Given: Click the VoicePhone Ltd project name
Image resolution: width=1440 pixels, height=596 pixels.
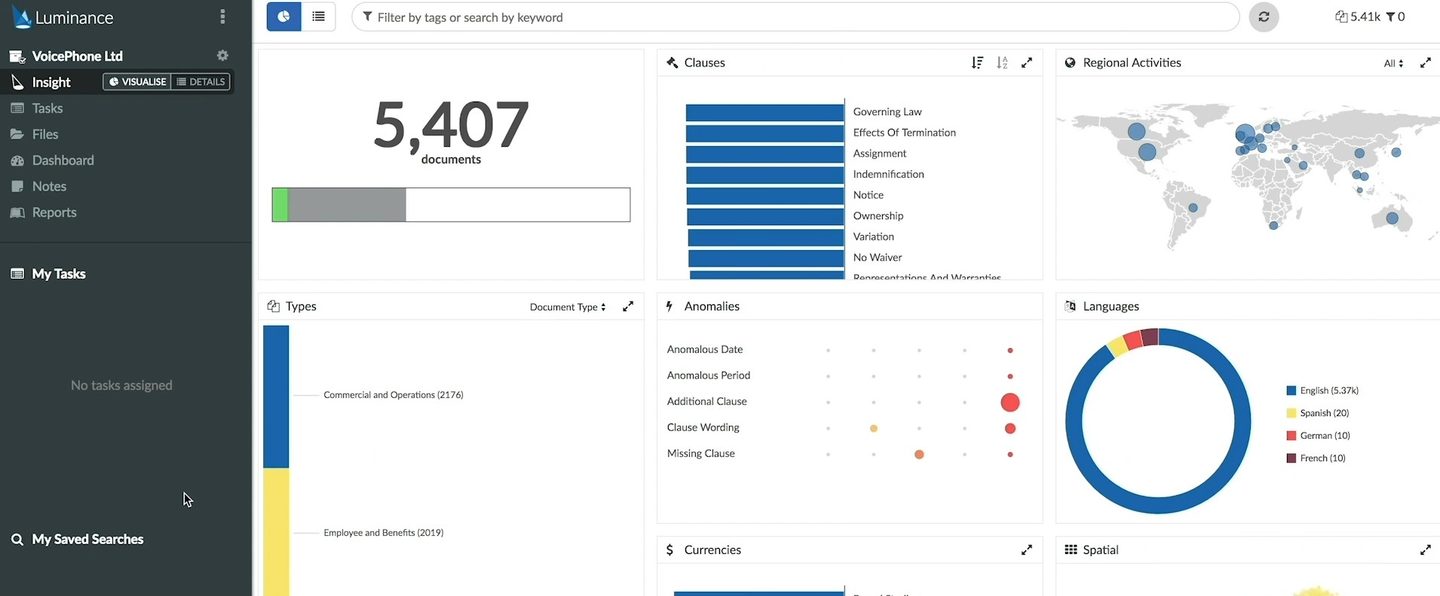Looking at the screenshot, I should (77, 56).
